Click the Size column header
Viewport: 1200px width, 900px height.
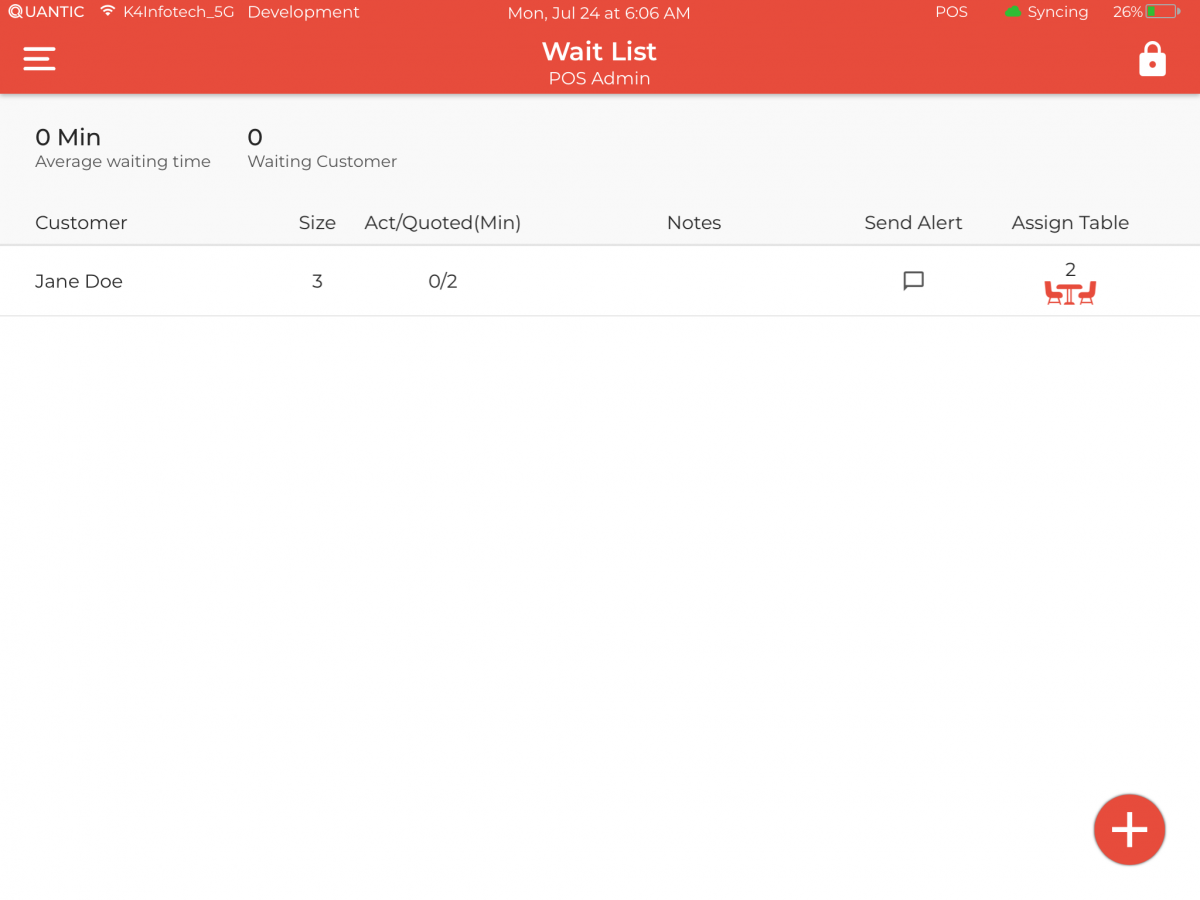click(x=317, y=222)
